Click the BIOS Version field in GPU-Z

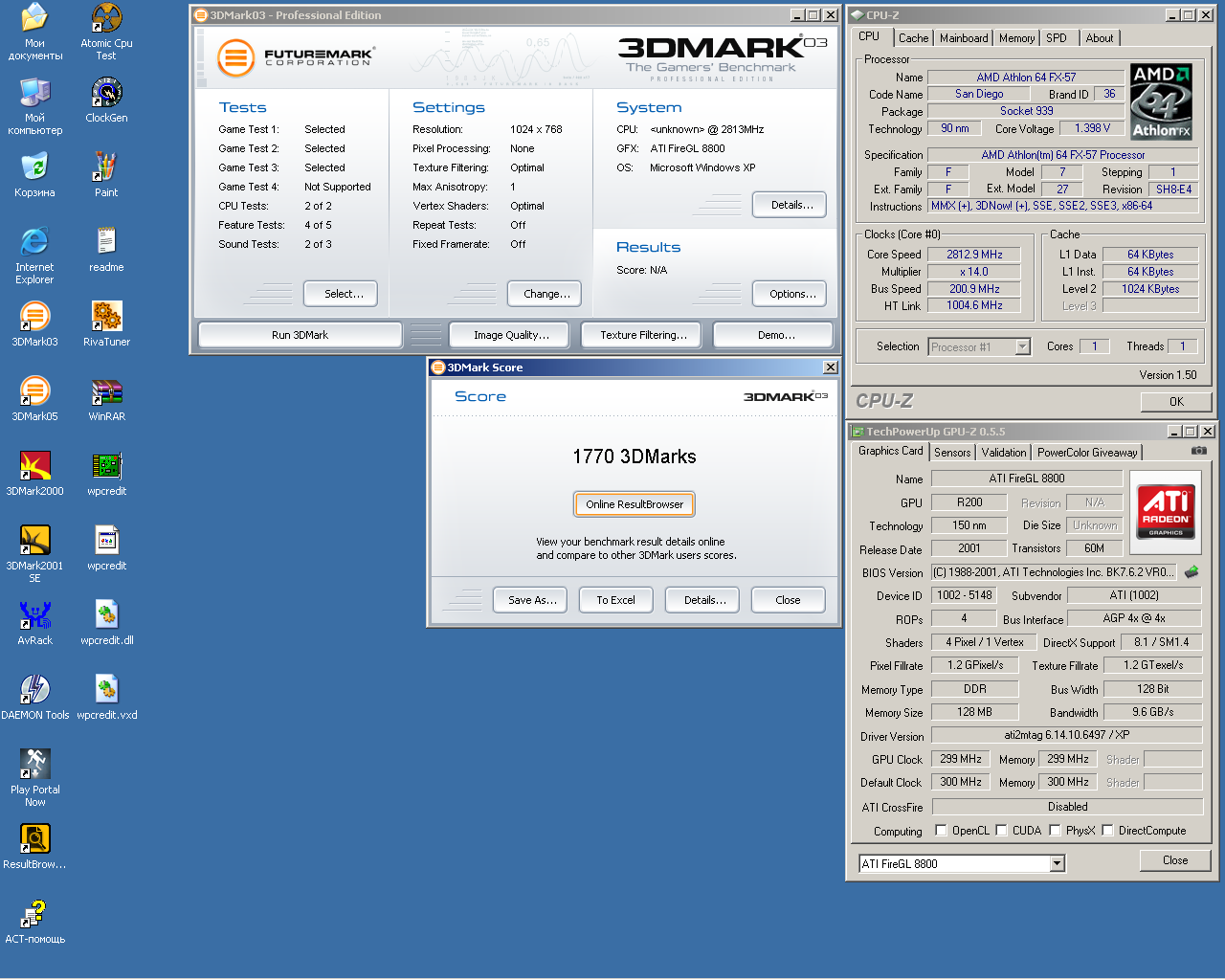[x=1054, y=572]
